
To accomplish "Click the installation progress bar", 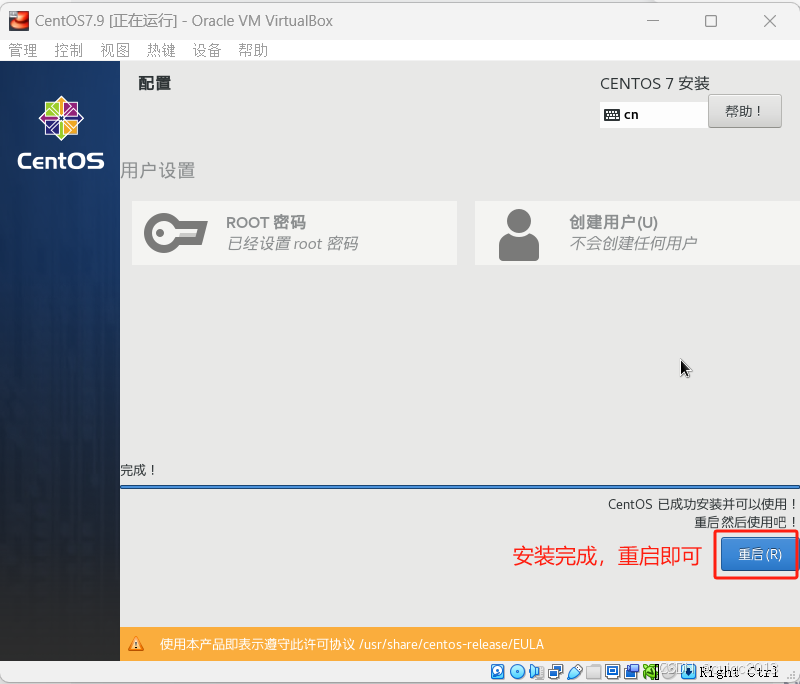I will 460,487.
